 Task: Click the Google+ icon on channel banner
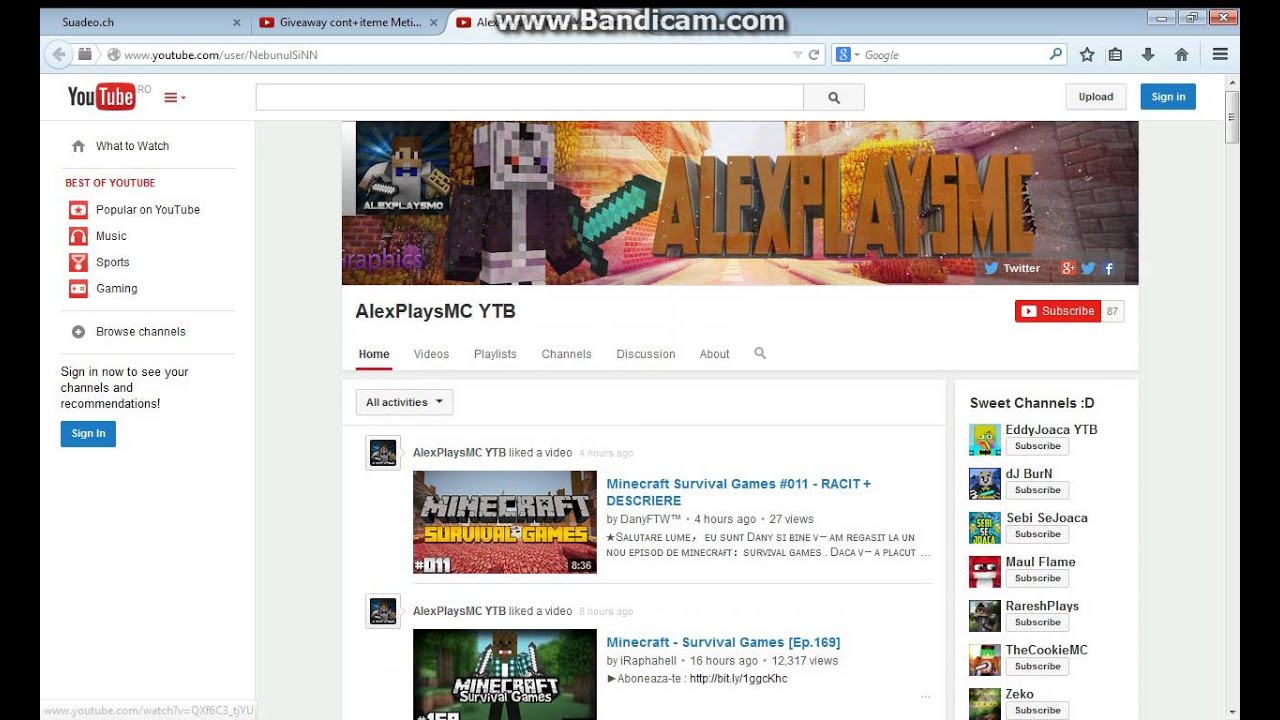[1068, 268]
